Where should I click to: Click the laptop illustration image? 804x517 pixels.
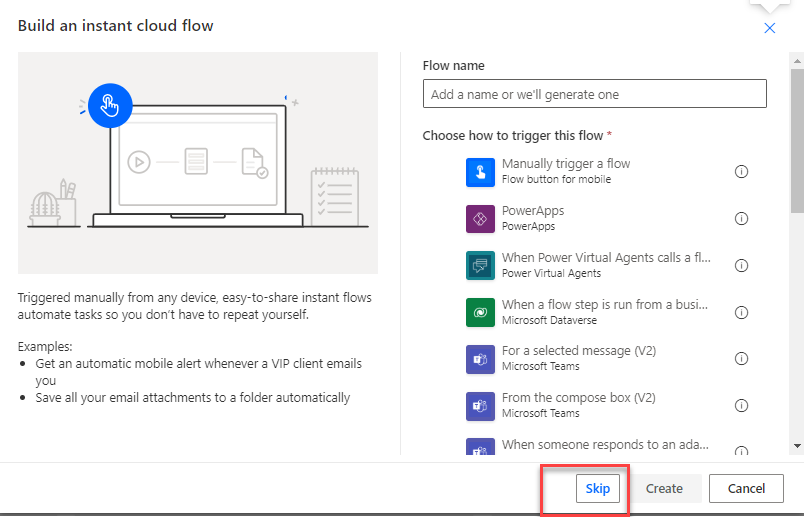click(198, 163)
